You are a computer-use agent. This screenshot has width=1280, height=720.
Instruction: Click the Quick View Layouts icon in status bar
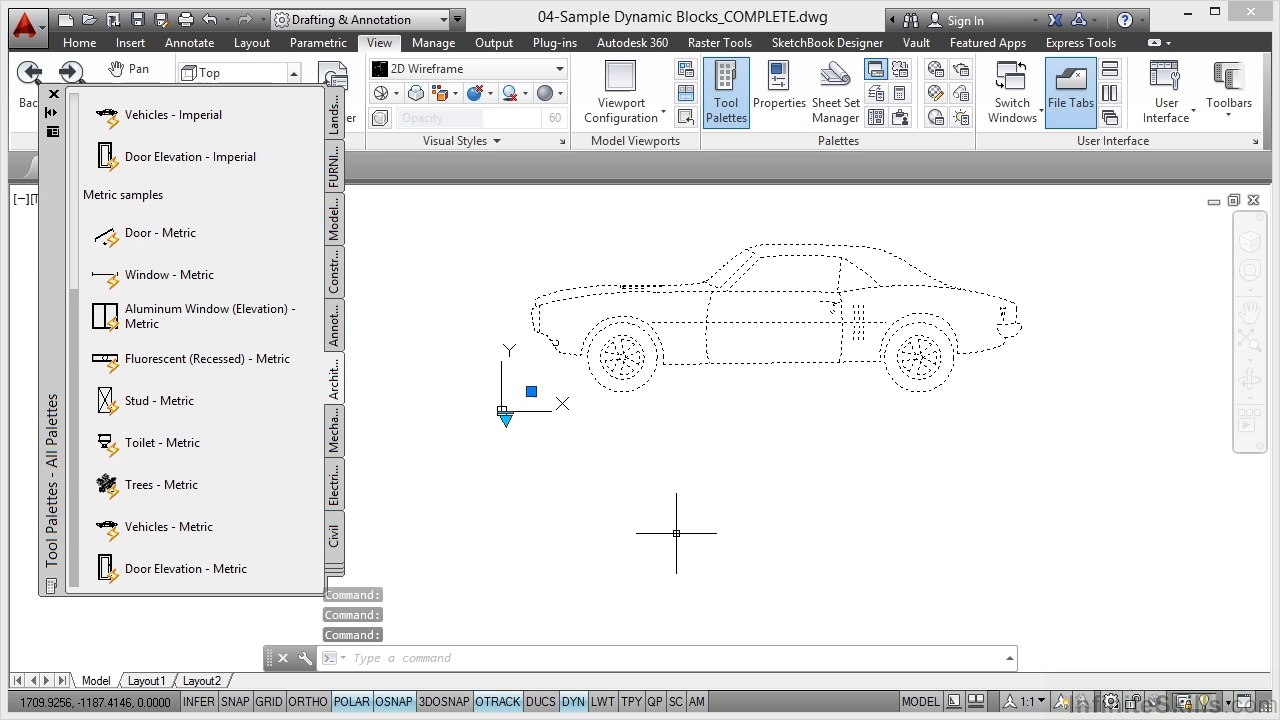(x=976, y=702)
